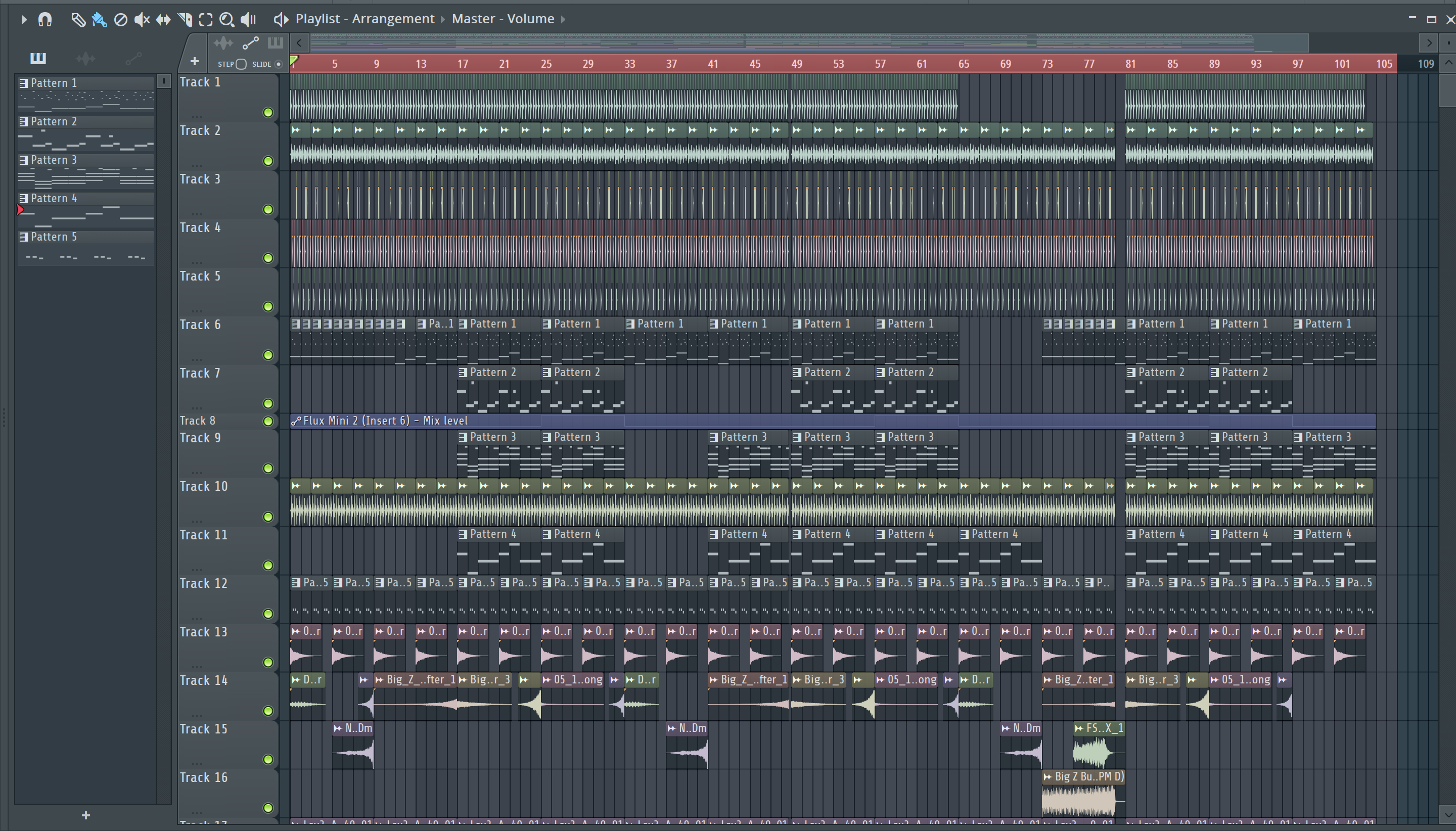The image size is (1456, 831).
Task: Activate the Select tool bracket icon
Action: pyautogui.click(x=205, y=19)
